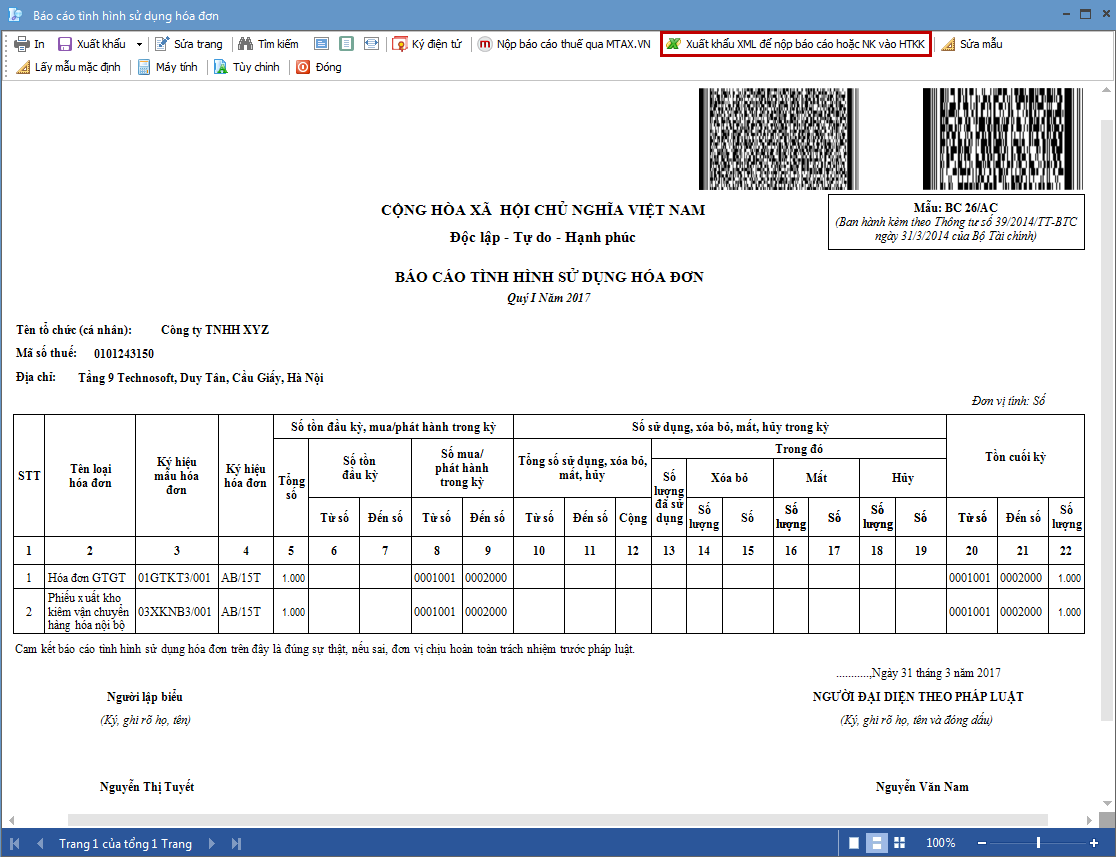The image size is (1116, 857).
Task: Click the MTAX.VN red m icon
Action: click(x=485, y=44)
